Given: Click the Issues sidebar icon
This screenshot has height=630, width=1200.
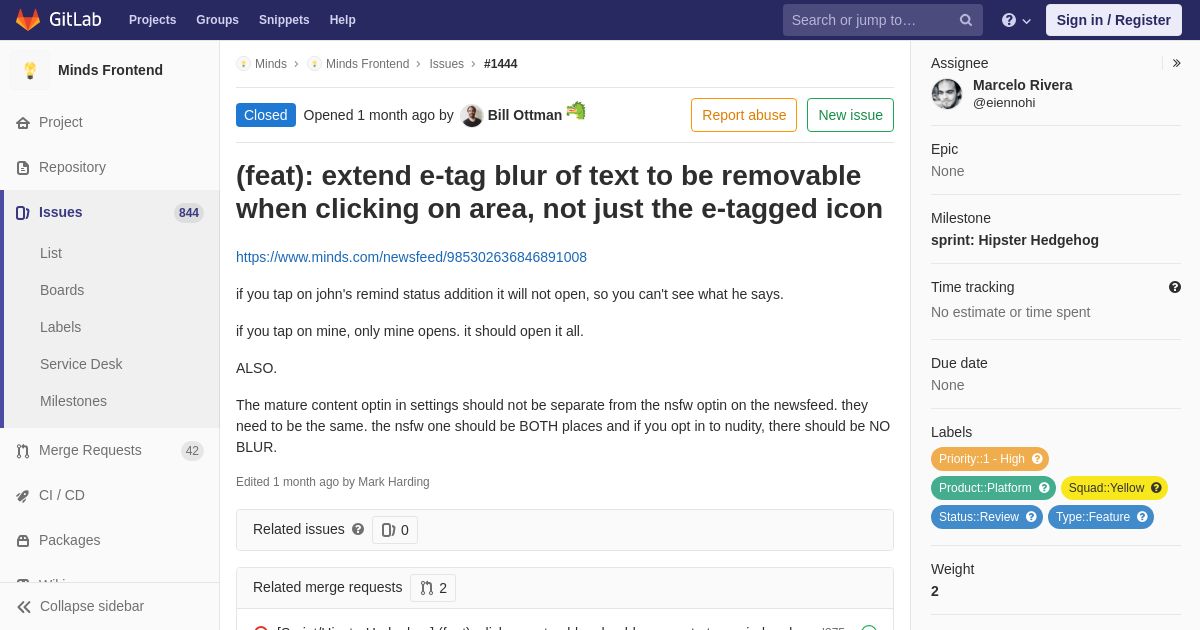Looking at the screenshot, I should click(x=23, y=213).
